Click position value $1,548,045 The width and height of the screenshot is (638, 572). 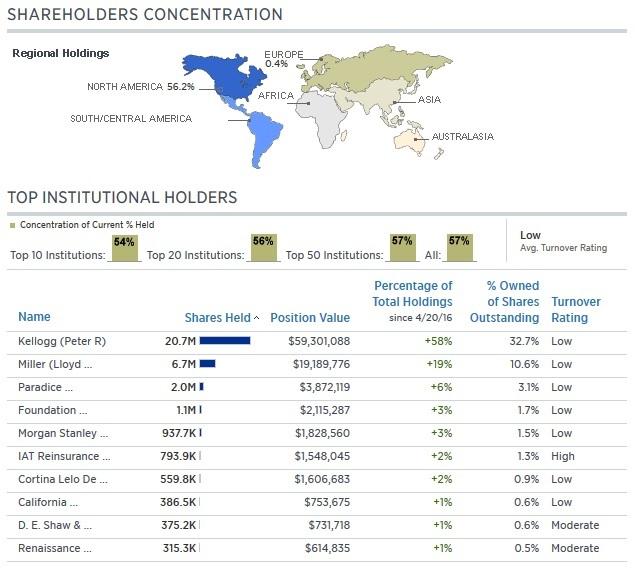(322, 456)
